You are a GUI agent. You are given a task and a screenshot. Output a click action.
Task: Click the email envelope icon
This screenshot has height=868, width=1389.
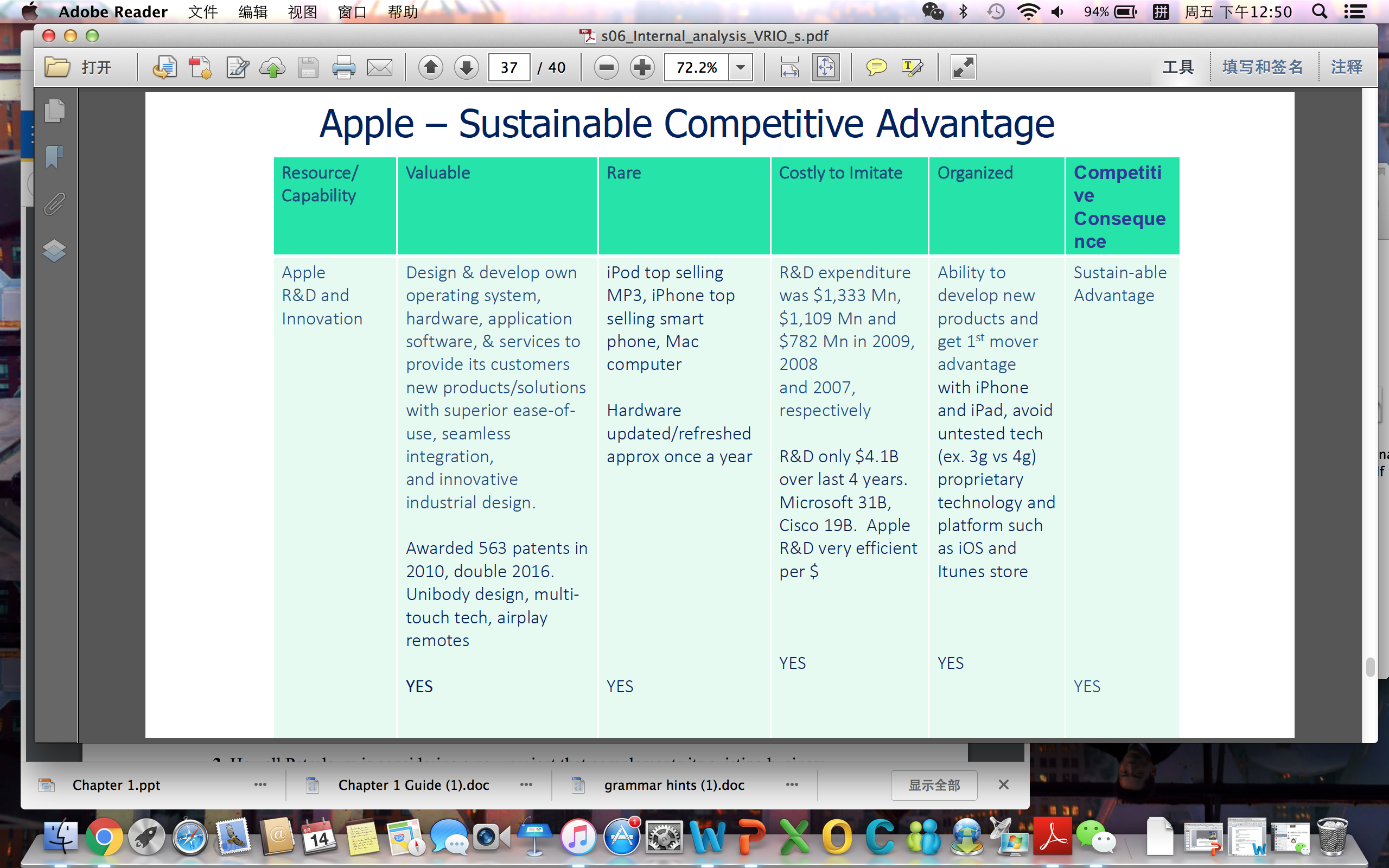pyautogui.click(x=380, y=68)
